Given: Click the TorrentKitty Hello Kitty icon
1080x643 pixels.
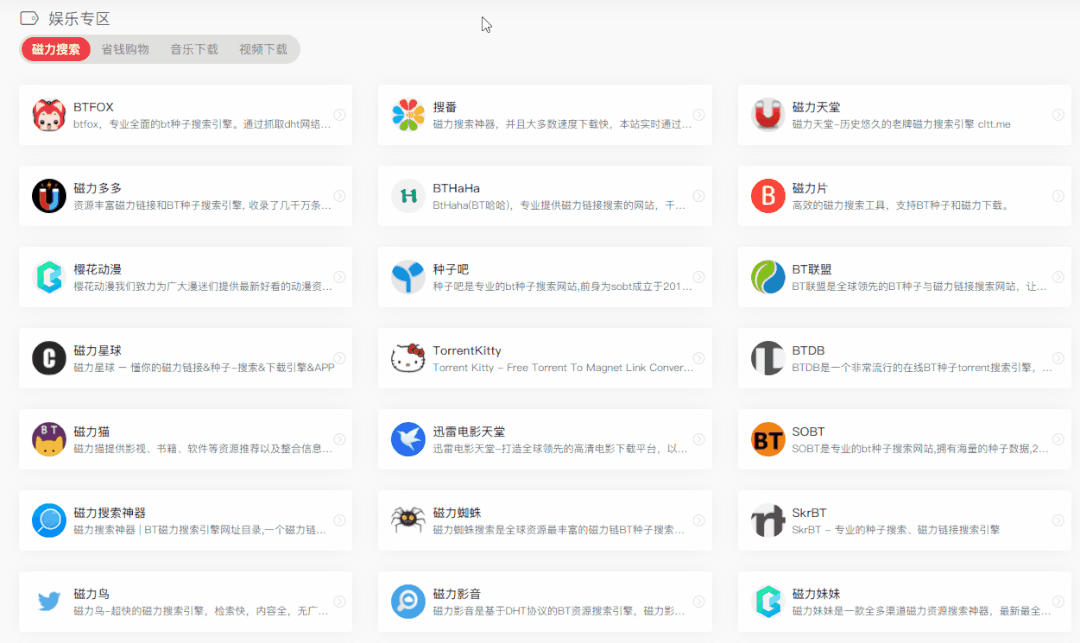Looking at the screenshot, I should [408, 359].
